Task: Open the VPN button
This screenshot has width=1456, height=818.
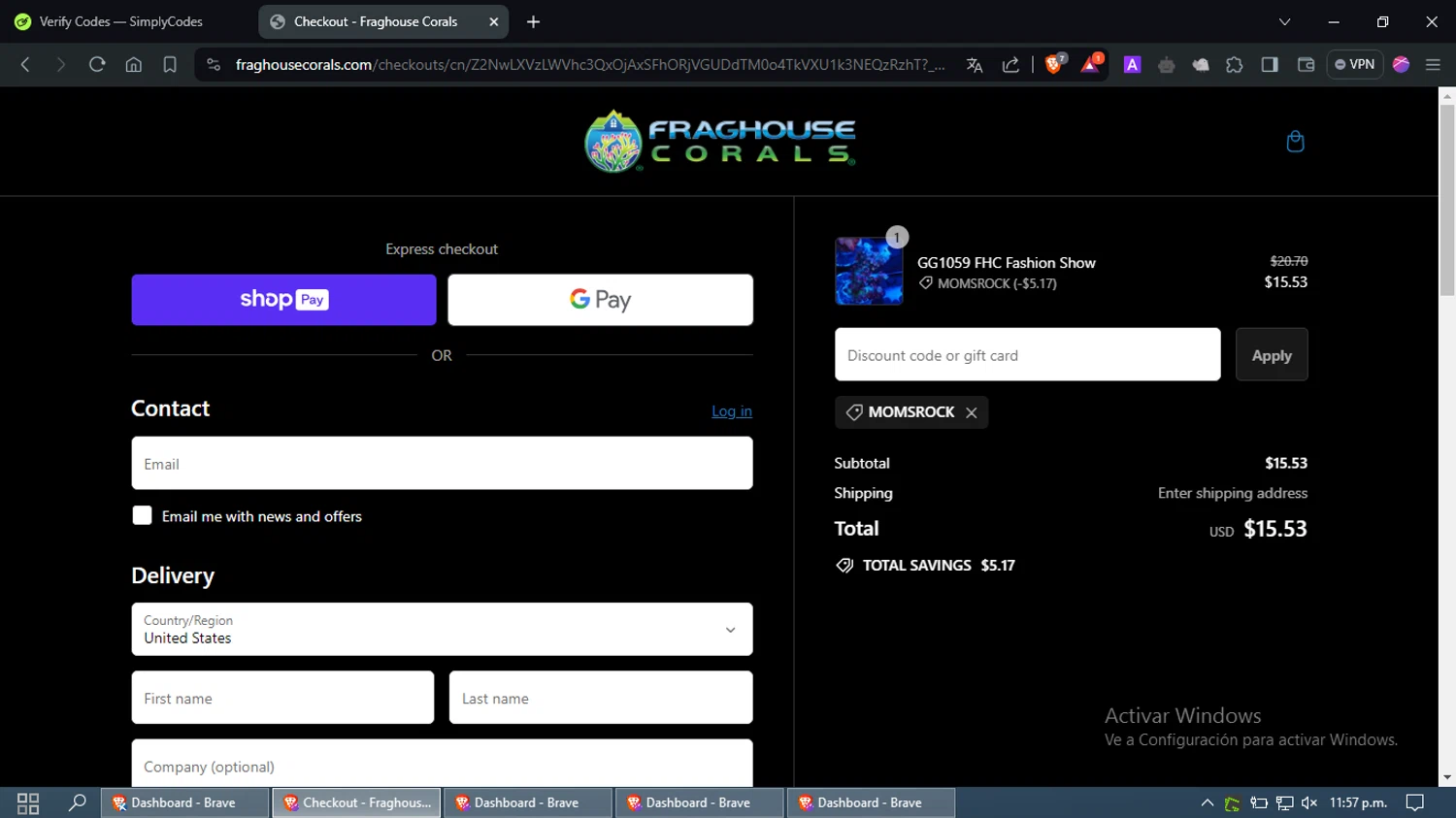Action: pyautogui.click(x=1355, y=65)
